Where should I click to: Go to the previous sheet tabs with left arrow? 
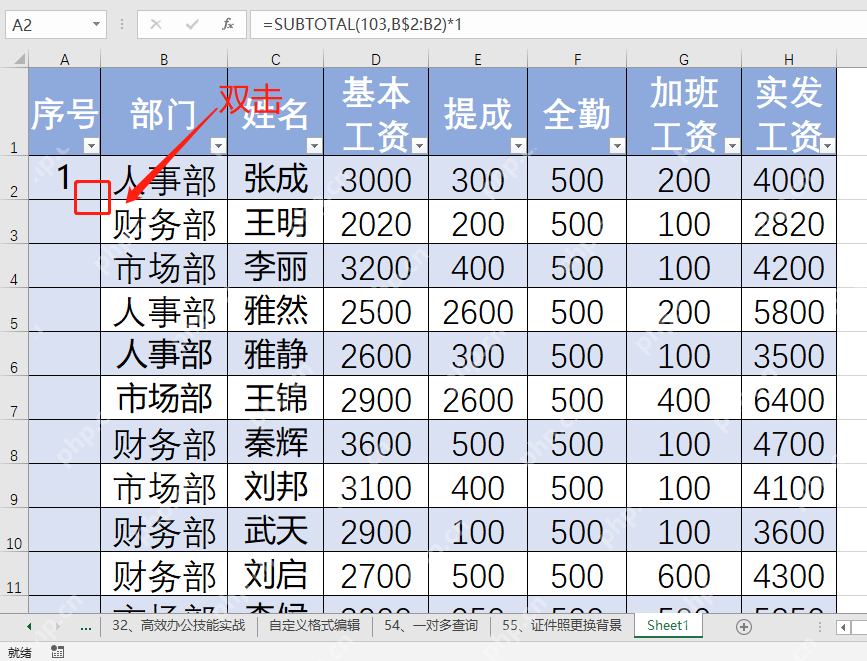pos(29,627)
